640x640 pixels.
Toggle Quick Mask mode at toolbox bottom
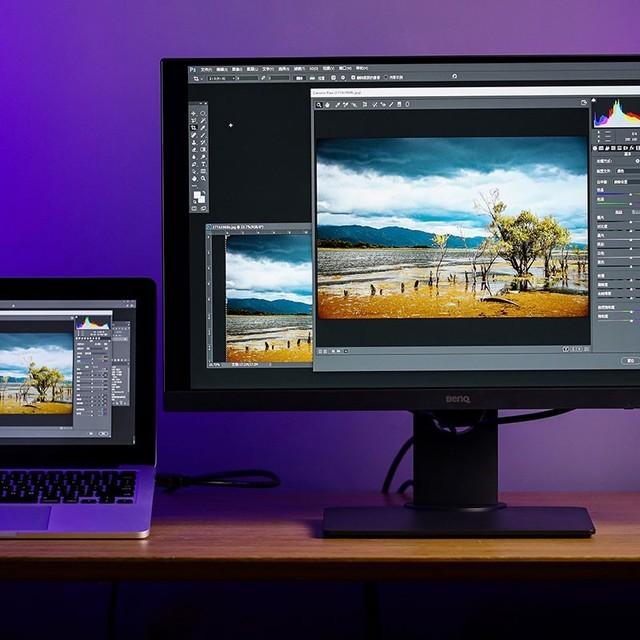[193, 209]
